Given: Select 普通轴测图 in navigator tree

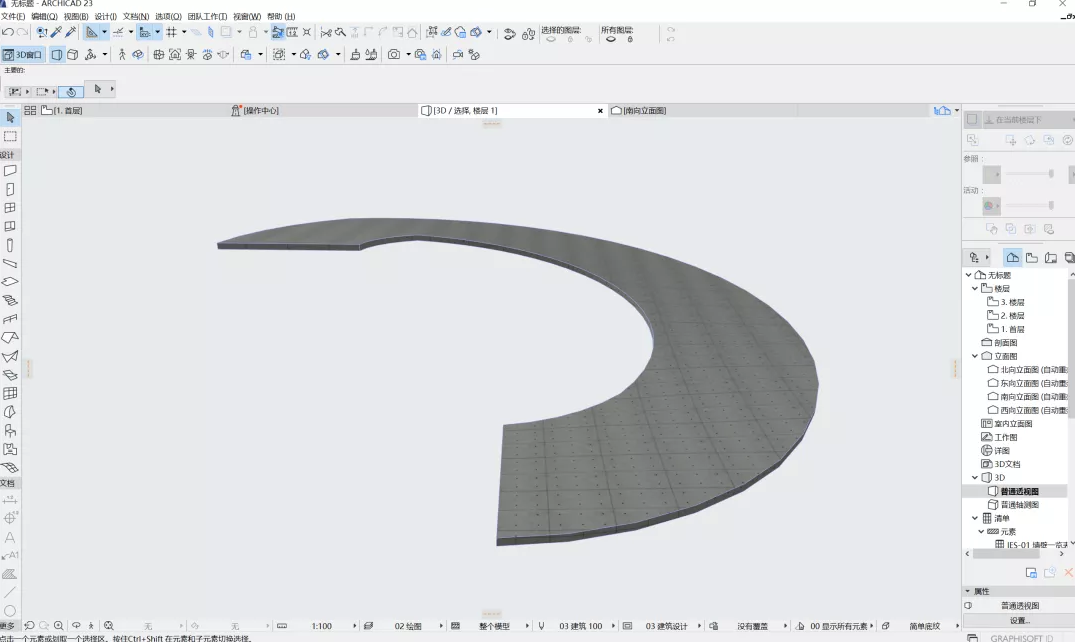Looking at the screenshot, I should (x=1019, y=505).
